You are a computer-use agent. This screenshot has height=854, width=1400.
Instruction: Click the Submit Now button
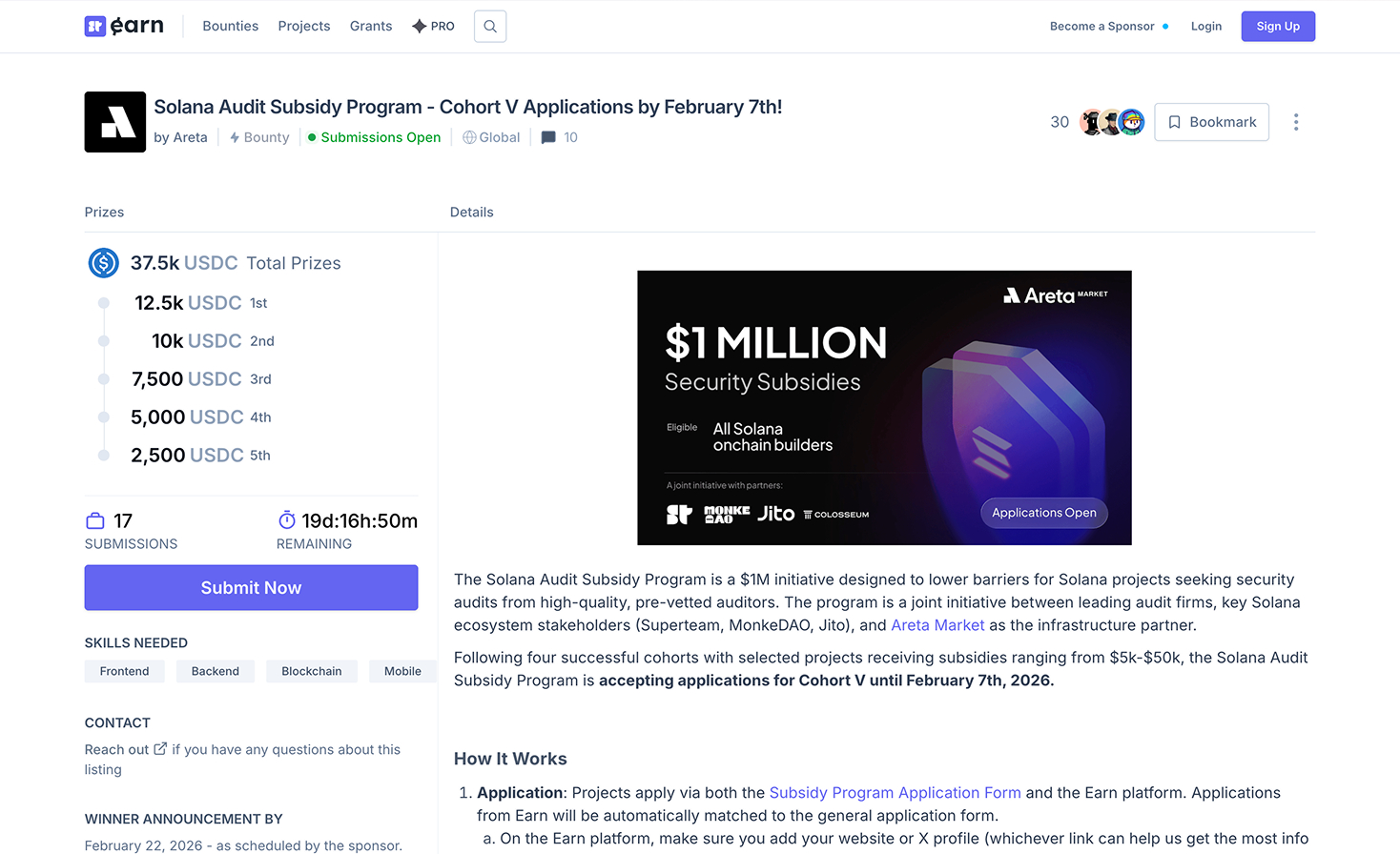point(251,588)
